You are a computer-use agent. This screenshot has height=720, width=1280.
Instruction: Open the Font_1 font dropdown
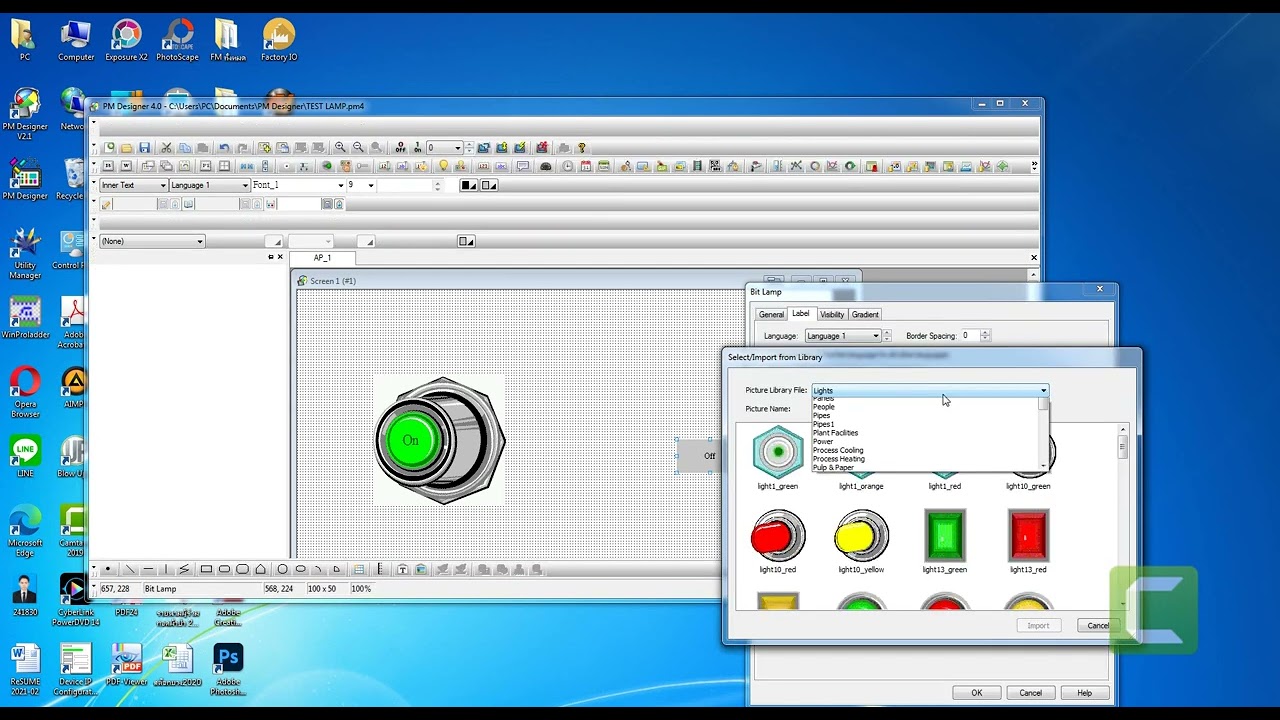pyautogui.click(x=298, y=185)
